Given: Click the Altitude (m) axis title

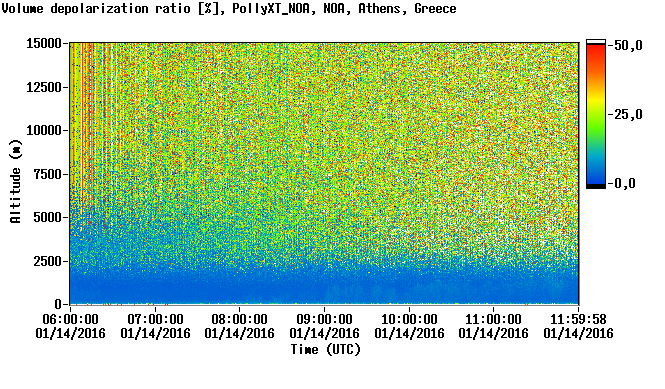Looking at the screenshot, I should 15,181.
